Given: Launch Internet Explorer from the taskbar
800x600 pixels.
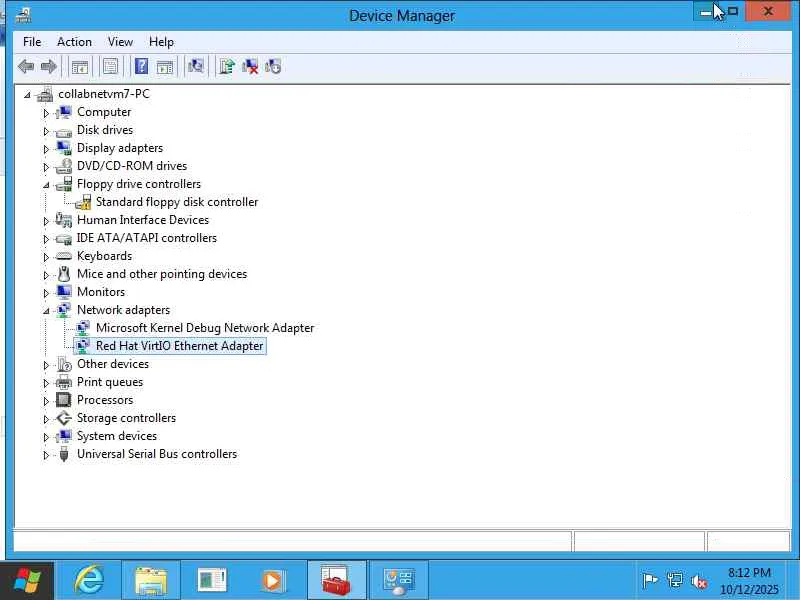Looking at the screenshot, I should tap(89, 581).
